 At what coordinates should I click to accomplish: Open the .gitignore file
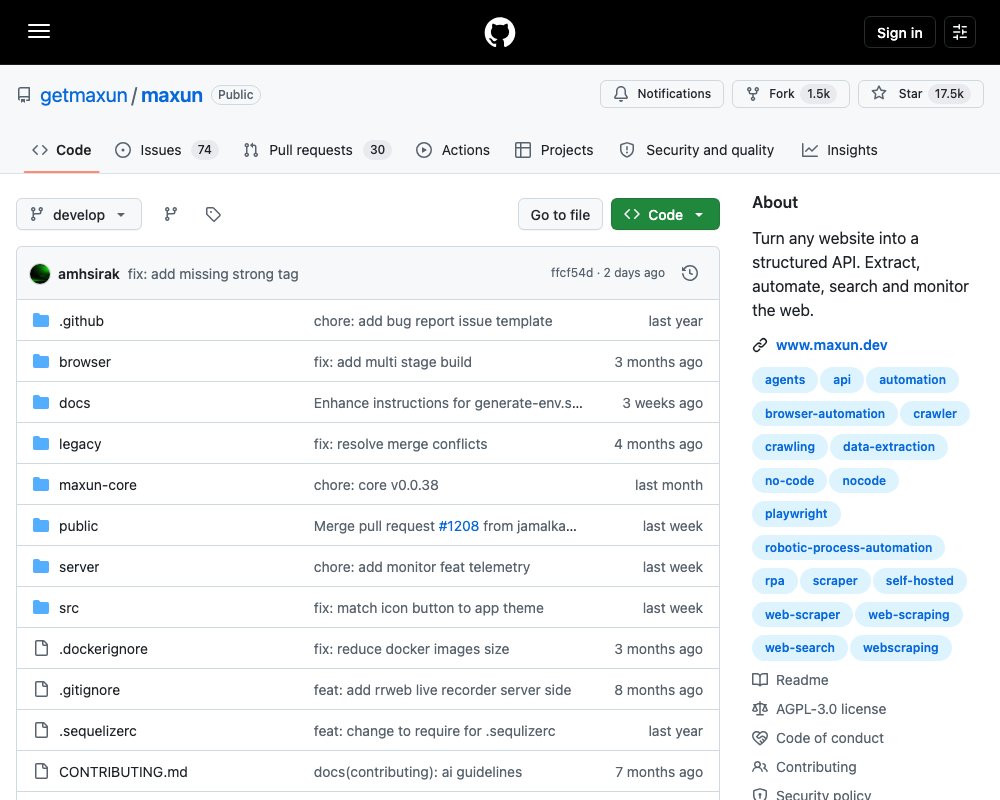tap(89, 690)
